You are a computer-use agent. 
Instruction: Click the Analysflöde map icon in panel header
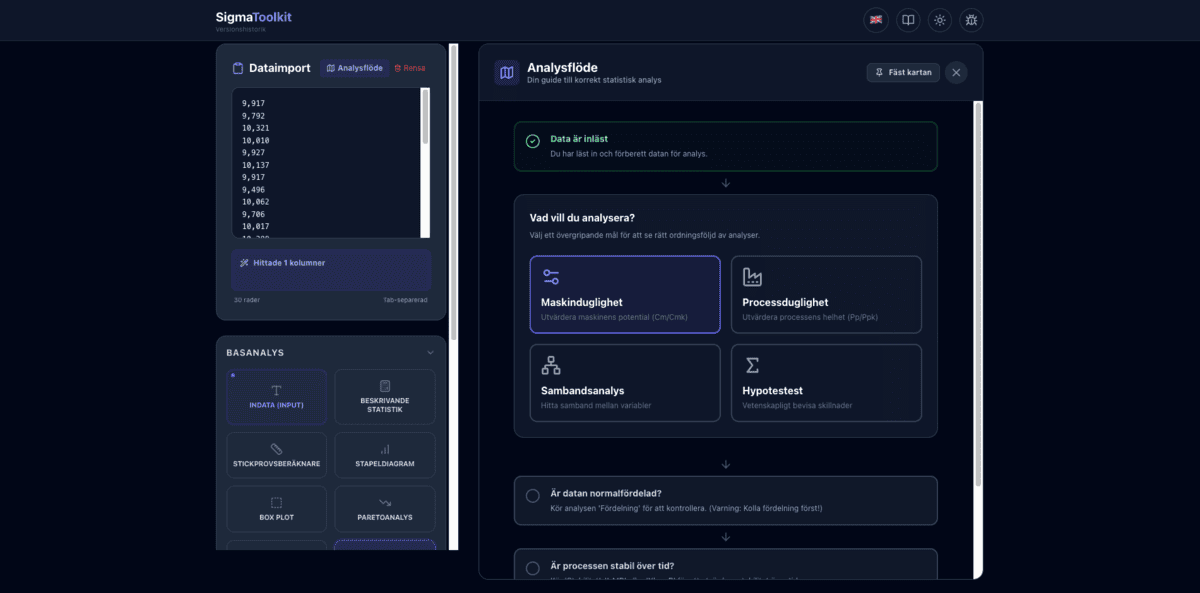tap(507, 72)
